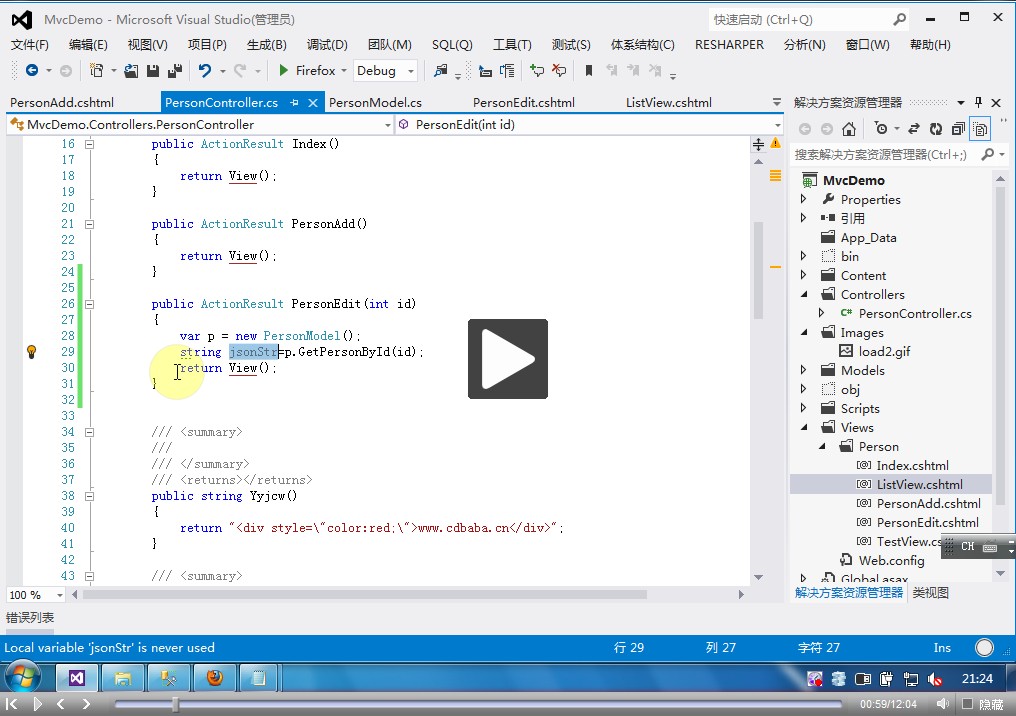This screenshot has width=1016, height=716.
Task: Open ListView.cshtml in Solution Explorer
Action: coord(919,484)
